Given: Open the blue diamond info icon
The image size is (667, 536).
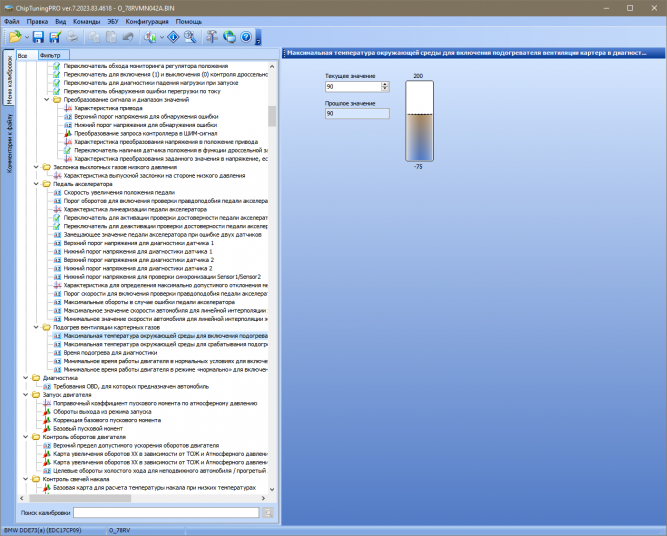Looking at the screenshot, I should (x=174, y=37).
